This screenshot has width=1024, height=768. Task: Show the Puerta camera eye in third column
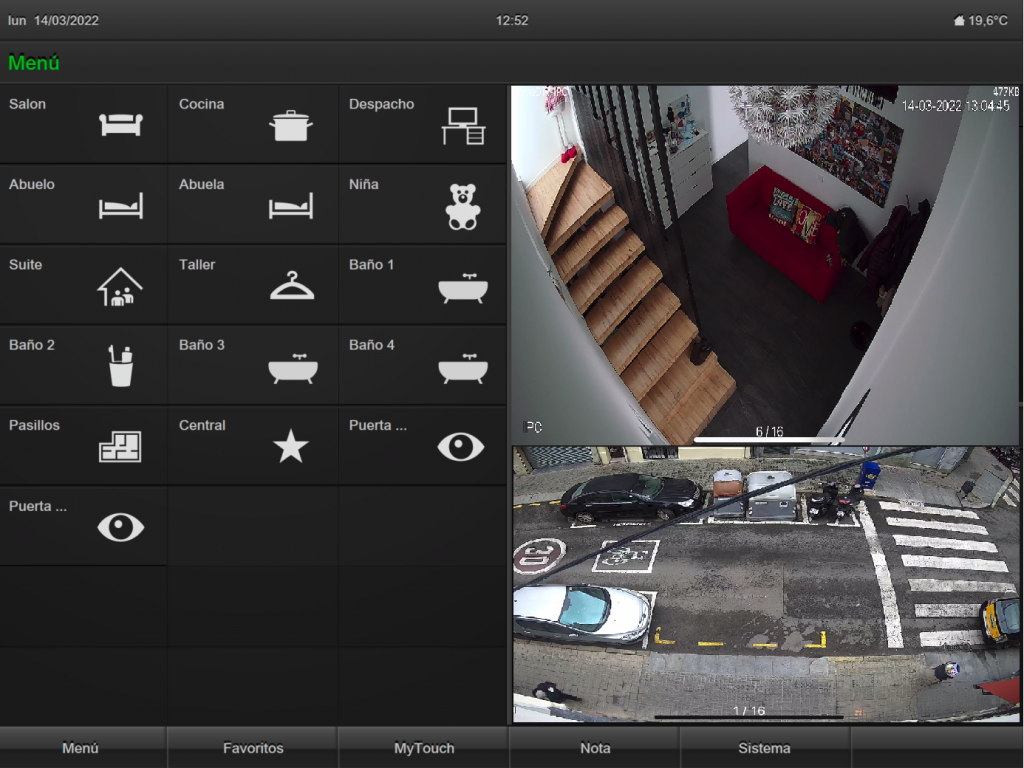point(460,446)
